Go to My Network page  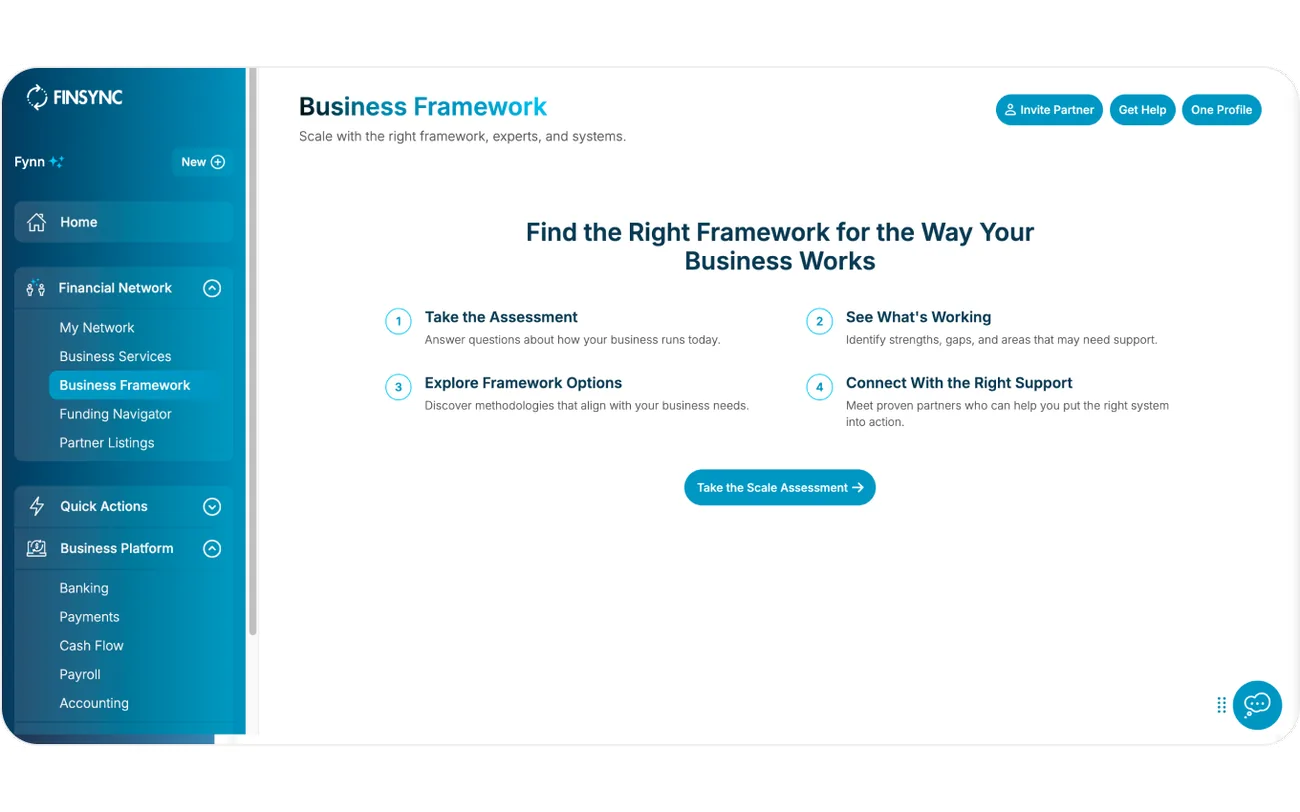pos(97,328)
